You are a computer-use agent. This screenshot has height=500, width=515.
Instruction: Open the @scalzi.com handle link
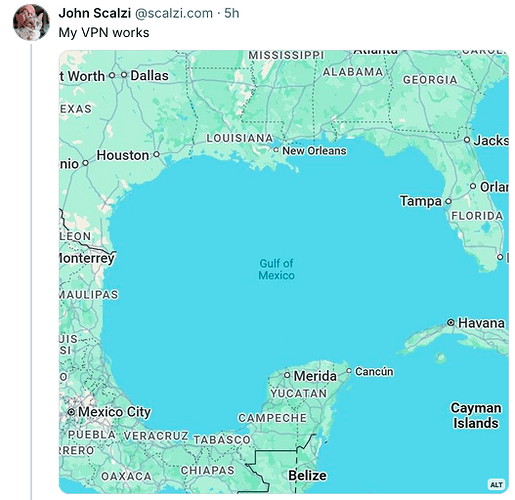click(x=174, y=13)
